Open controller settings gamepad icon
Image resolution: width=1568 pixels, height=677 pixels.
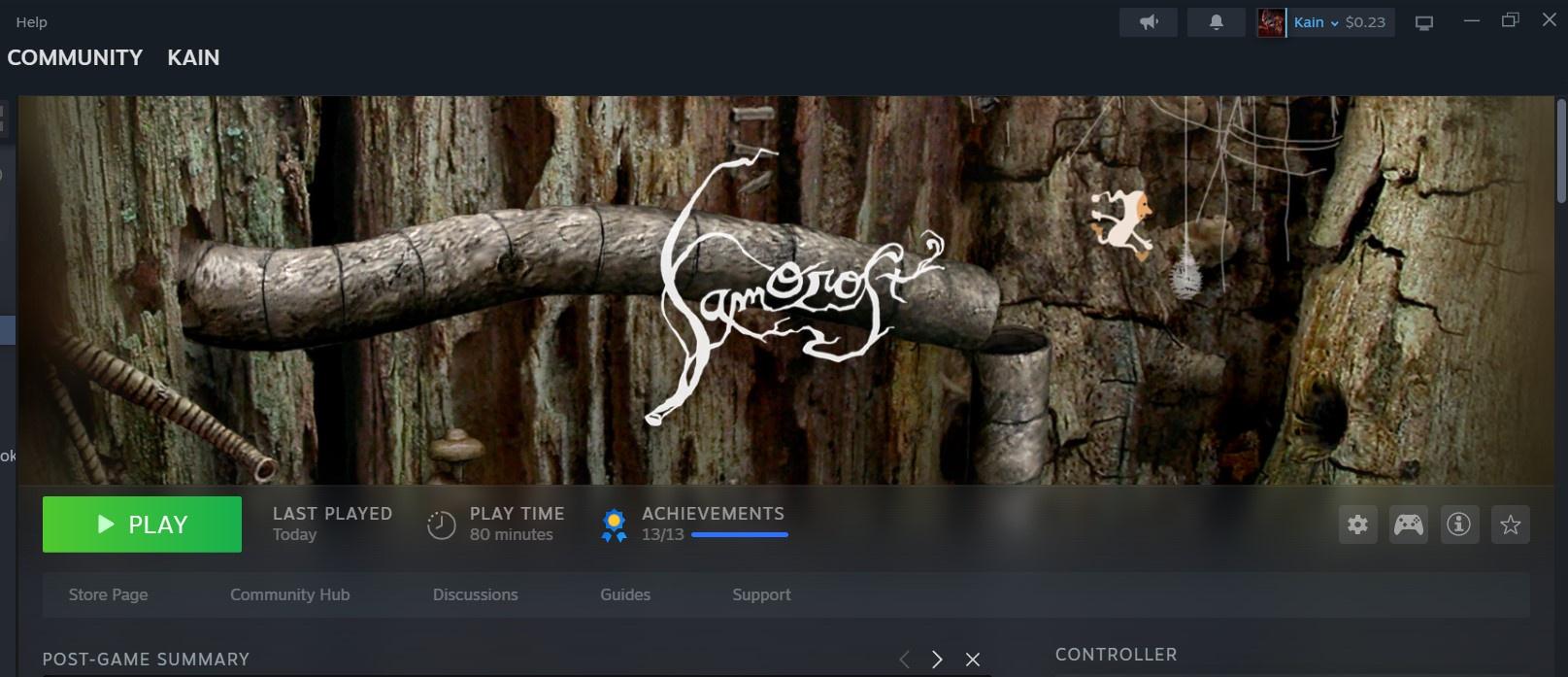[1408, 525]
